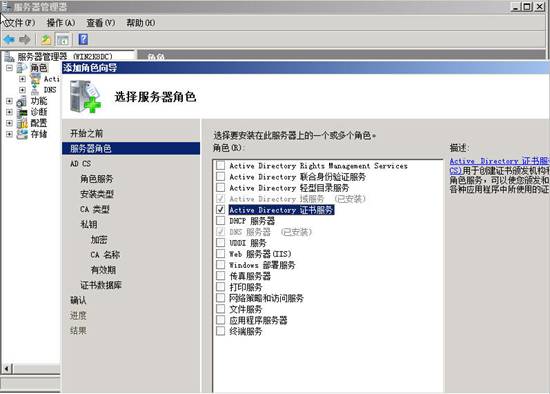The image size is (550, 394).
Task: Go to the 开始之前 wizard step
Action: pyautogui.click(x=87, y=133)
